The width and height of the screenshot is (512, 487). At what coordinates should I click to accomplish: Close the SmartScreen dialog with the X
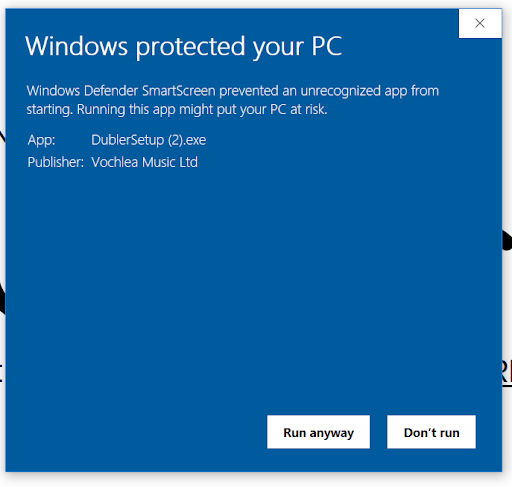[480, 23]
